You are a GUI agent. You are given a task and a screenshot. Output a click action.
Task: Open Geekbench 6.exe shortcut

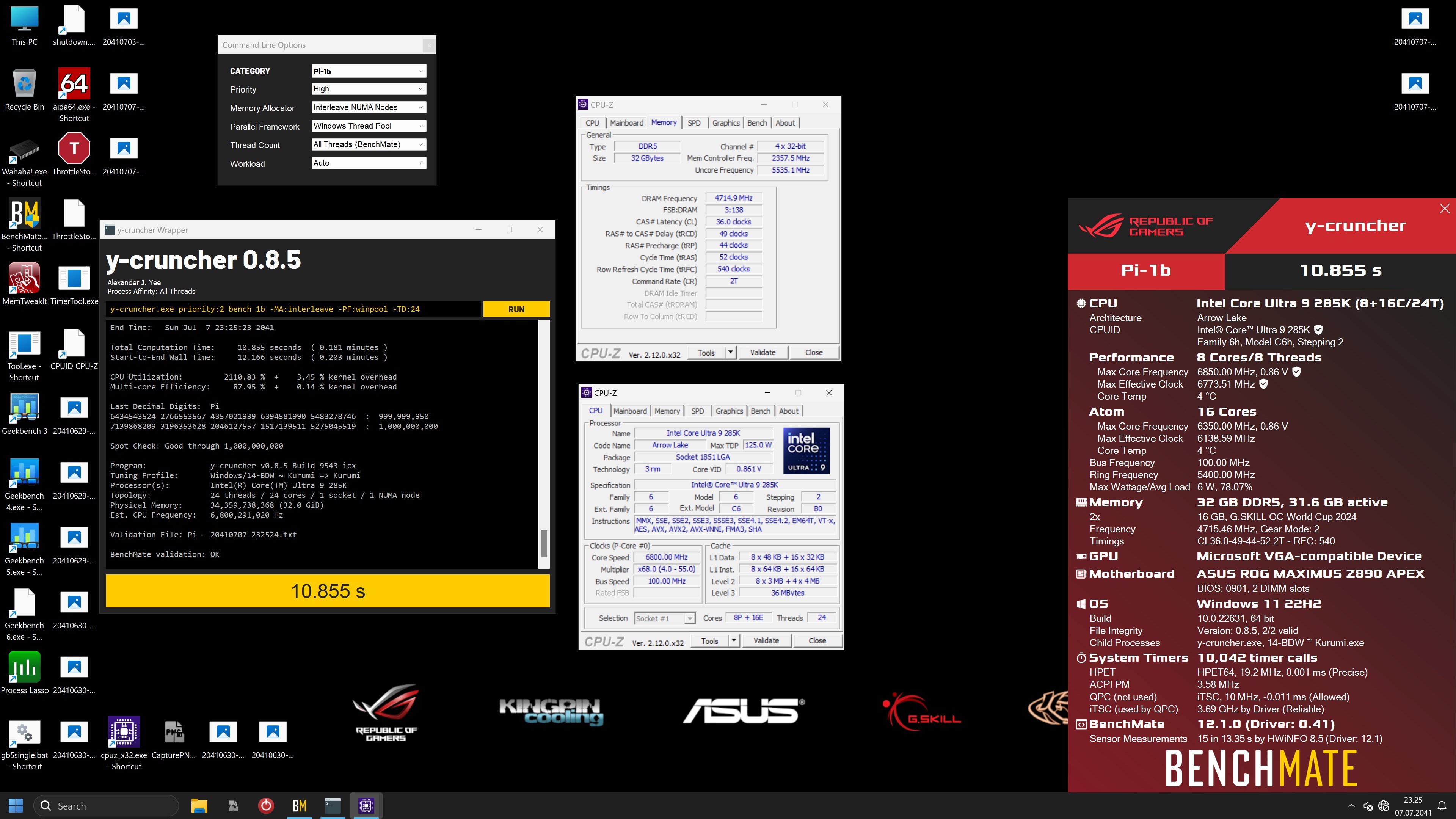[x=24, y=614]
